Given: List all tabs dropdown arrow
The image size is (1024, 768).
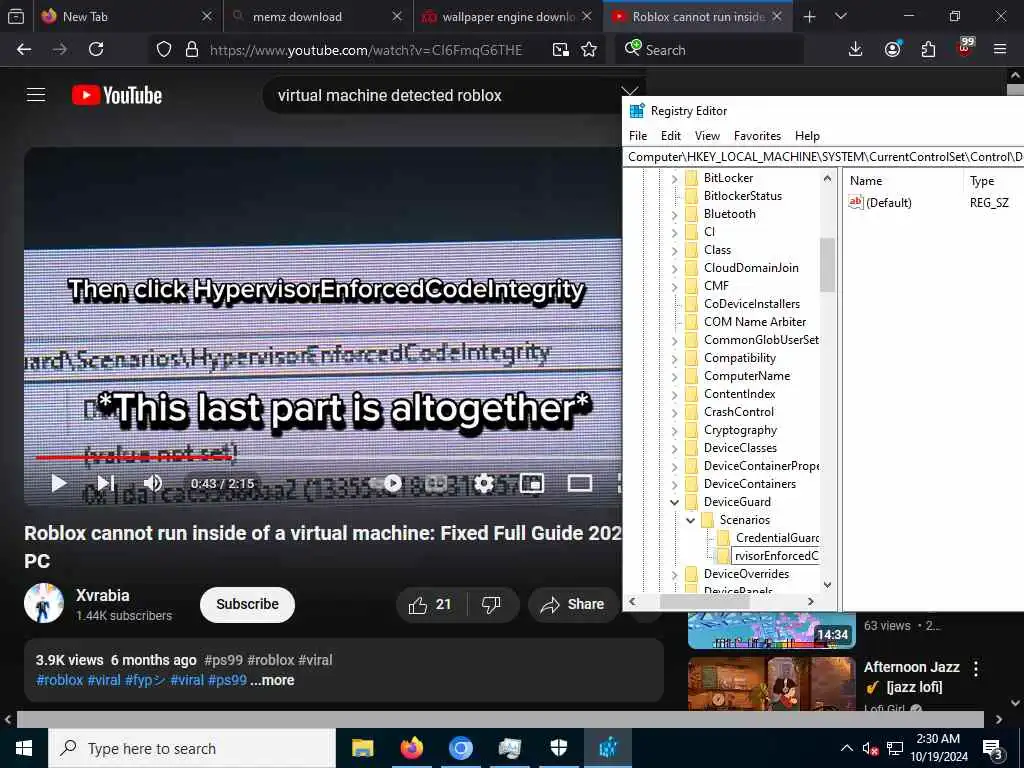Looking at the screenshot, I should click(841, 17).
